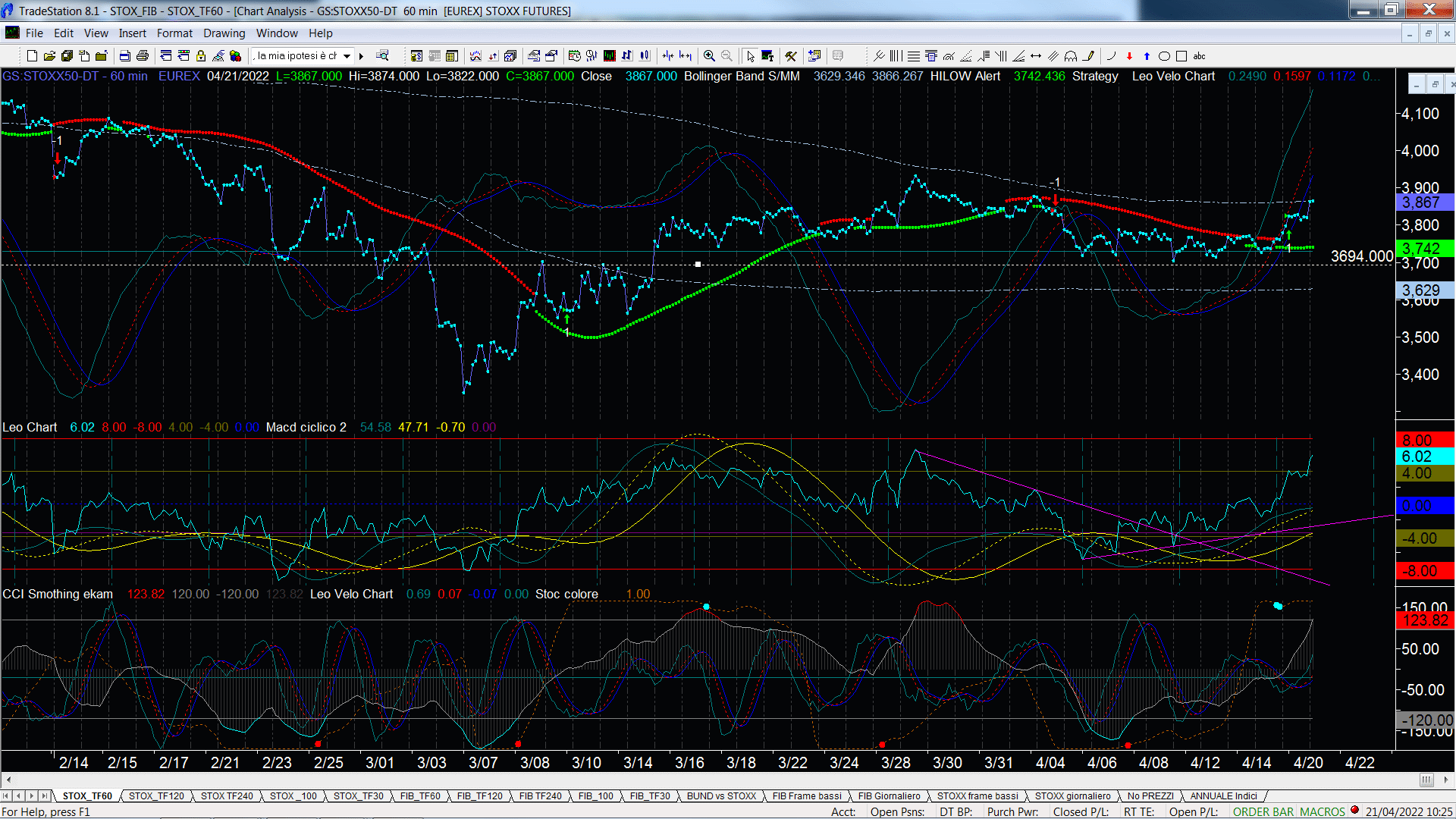1456x819 pixels.
Task: Click ORDER BAR in status bar
Action: pos(1263,812)
